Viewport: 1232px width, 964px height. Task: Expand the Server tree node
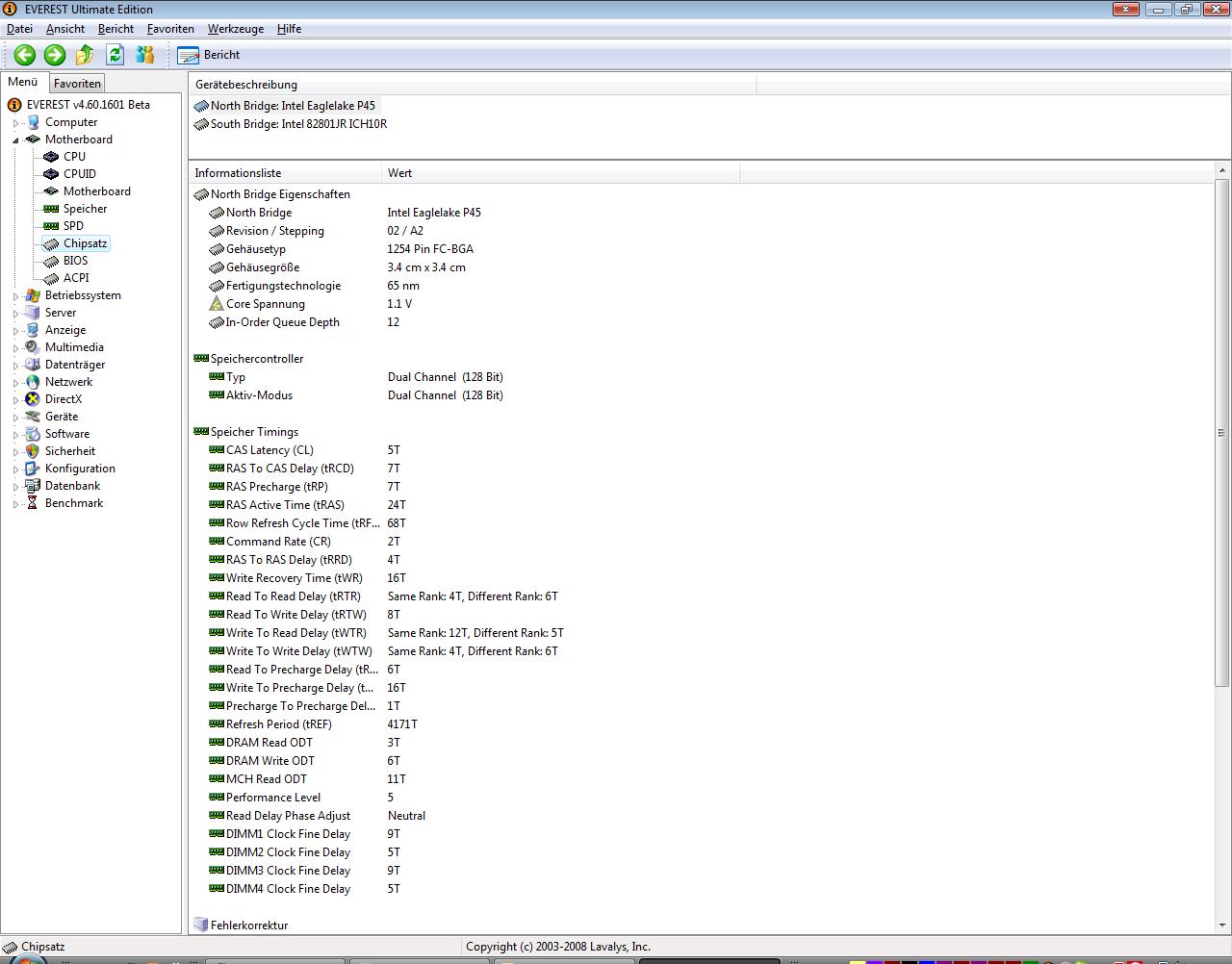15,314
